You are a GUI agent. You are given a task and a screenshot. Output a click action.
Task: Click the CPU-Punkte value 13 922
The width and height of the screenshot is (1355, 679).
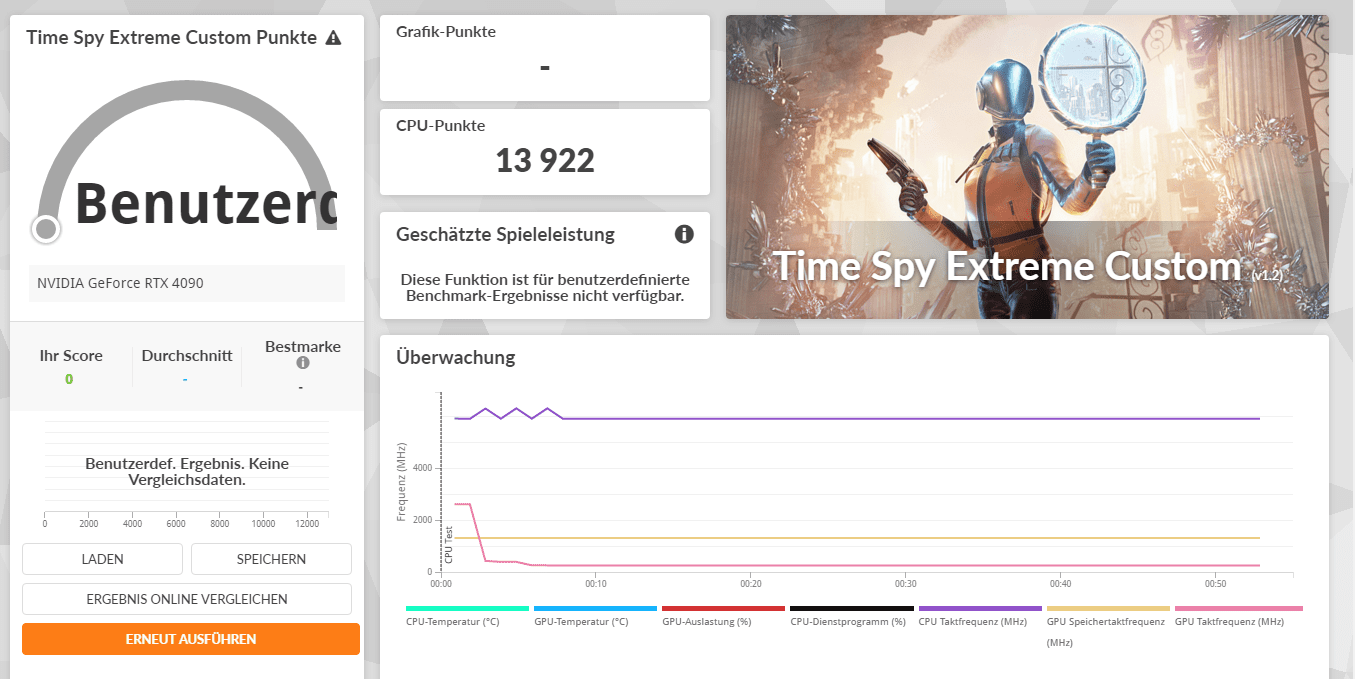click(x=545, y=160)
